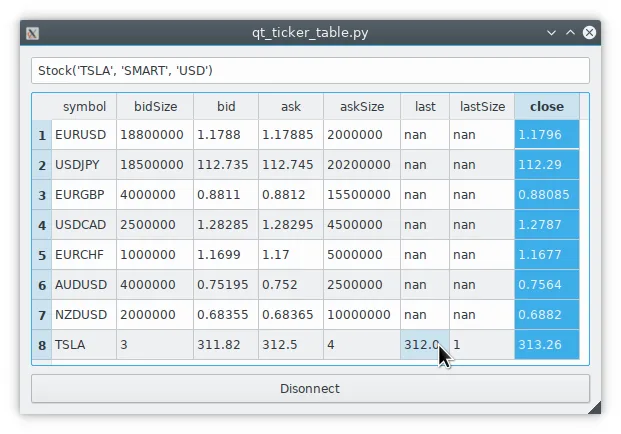Select the bid column header

click(x=226, y=107)
